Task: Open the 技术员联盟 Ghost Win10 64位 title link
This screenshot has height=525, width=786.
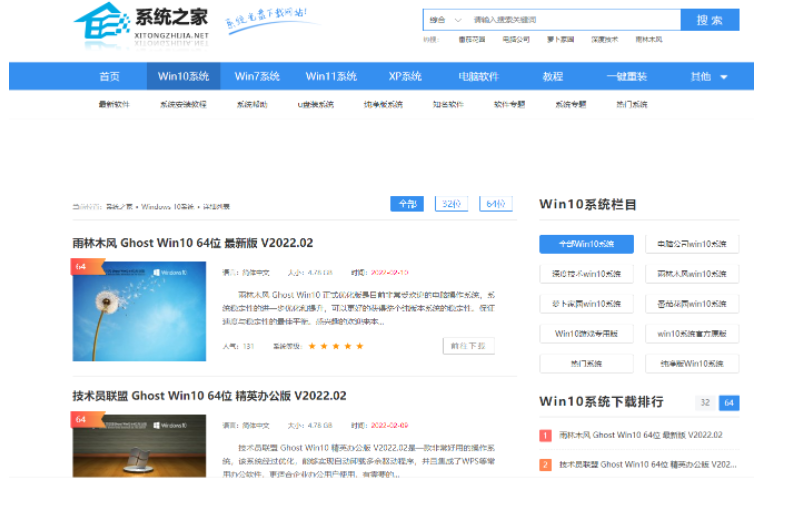Action: (209, 396)
